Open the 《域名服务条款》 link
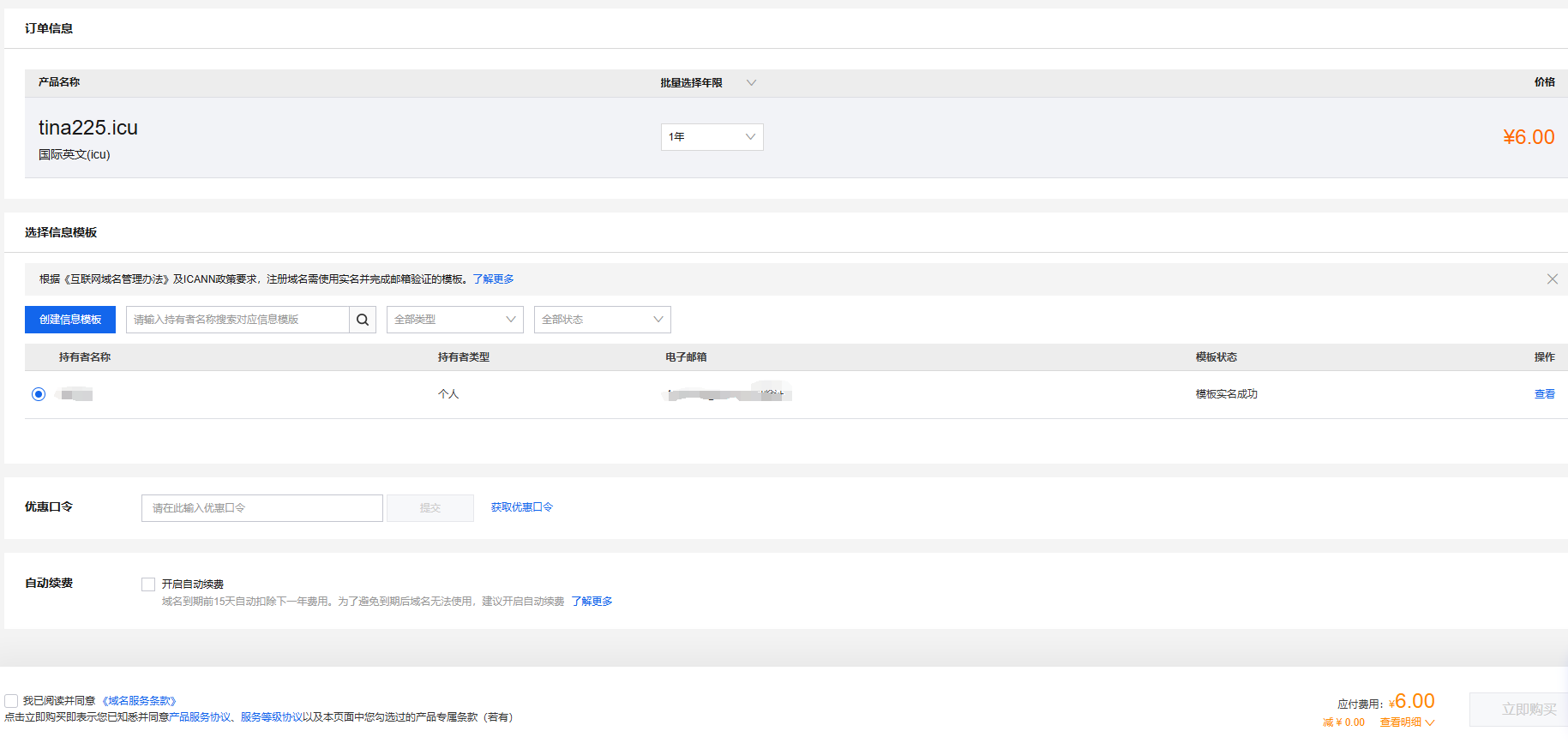This screenshot has width=1568, height=743. point(139,701)
